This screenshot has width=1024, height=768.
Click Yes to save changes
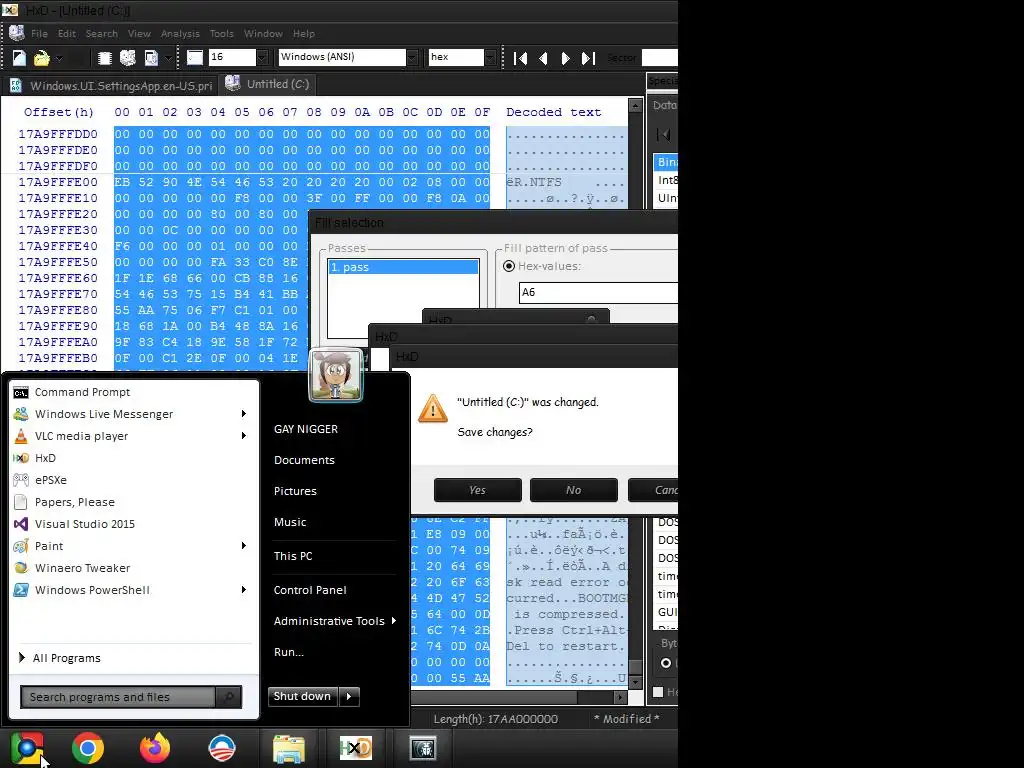tap(477, 490)
